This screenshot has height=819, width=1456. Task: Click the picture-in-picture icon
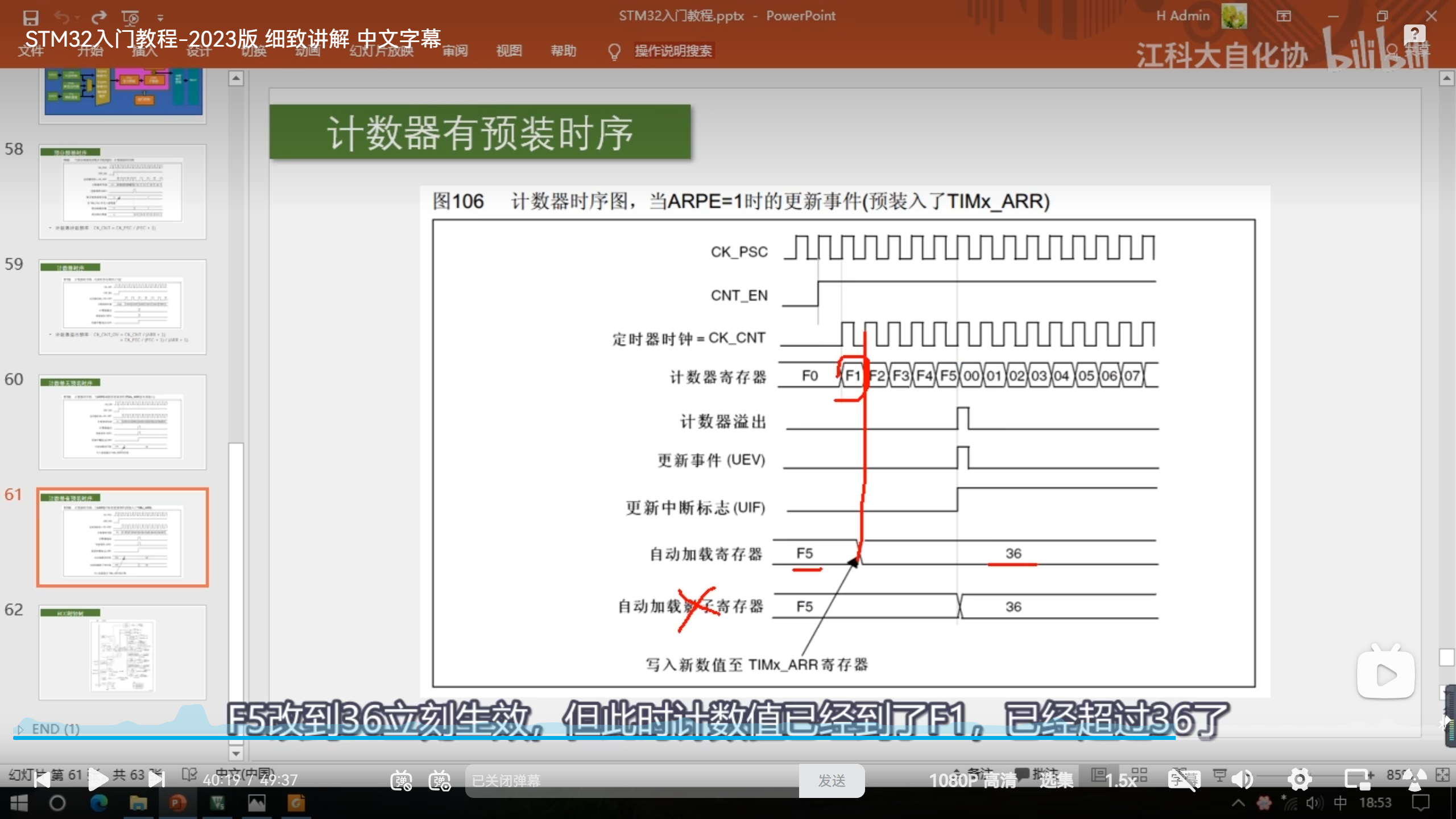click(x=1358, y=780)
